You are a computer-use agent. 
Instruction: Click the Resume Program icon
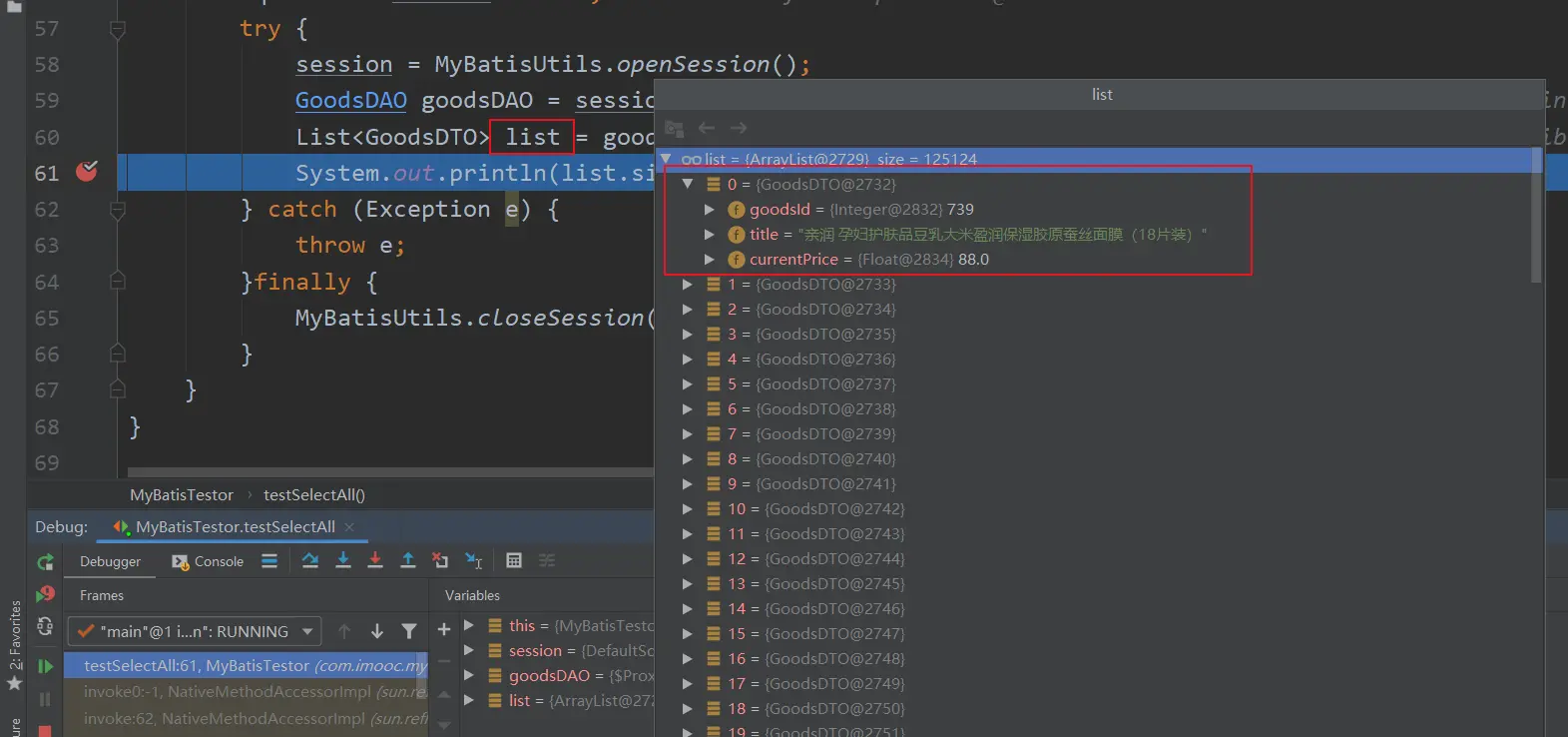pos(45,665)
